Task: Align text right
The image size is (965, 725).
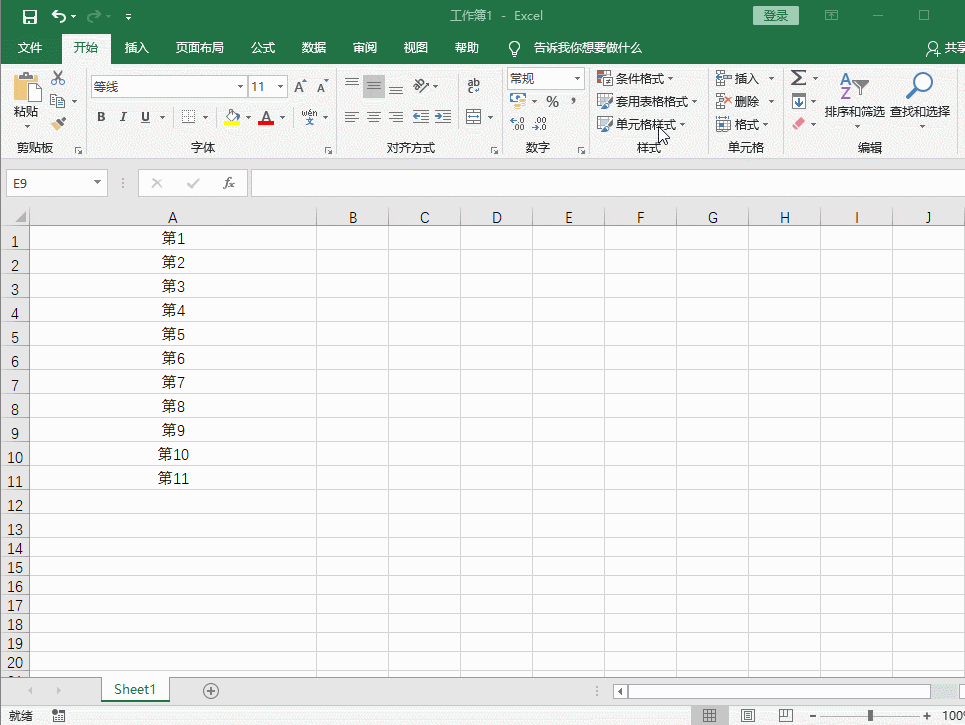Action: pyautogui.click(x=396, y=117)
